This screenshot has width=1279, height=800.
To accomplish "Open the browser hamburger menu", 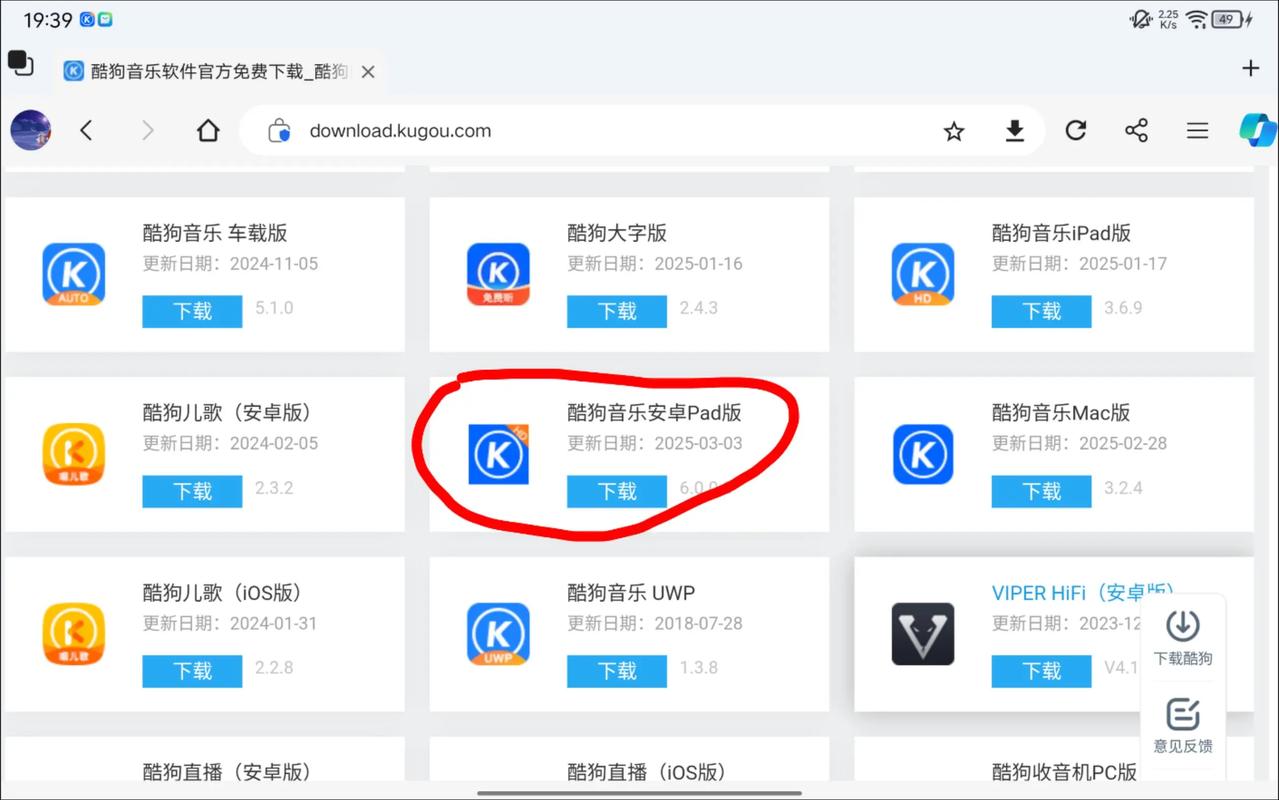I will pyautogui.click(x=1197, y=130).
